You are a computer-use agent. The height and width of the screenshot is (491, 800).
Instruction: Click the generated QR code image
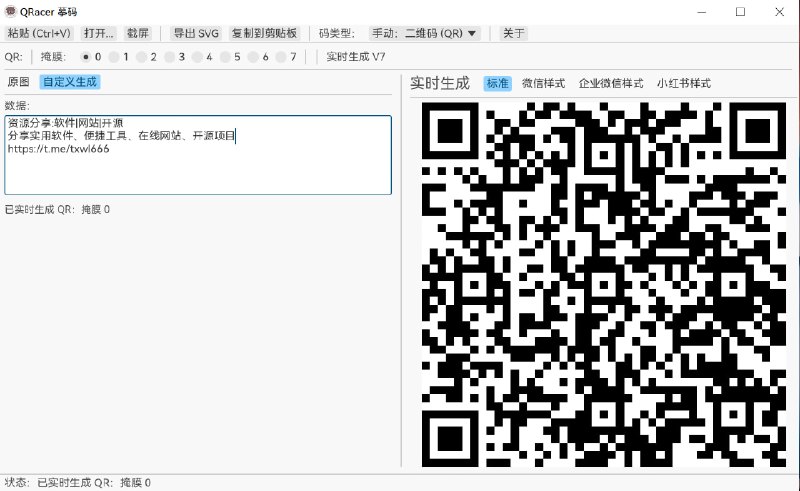[604, 284]
